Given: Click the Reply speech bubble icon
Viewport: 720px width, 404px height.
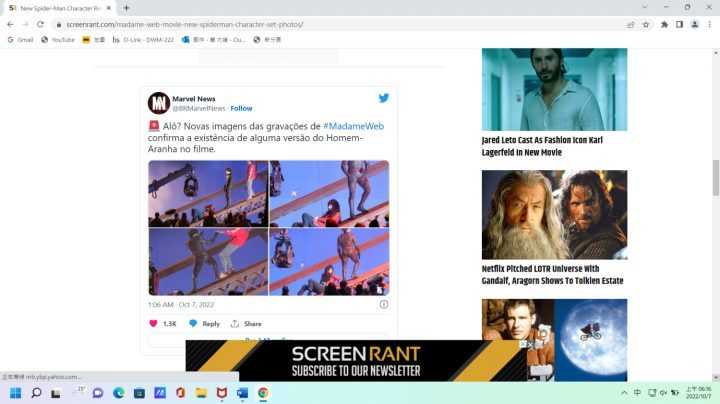Looking at the screenshot, I should point(193,323).
